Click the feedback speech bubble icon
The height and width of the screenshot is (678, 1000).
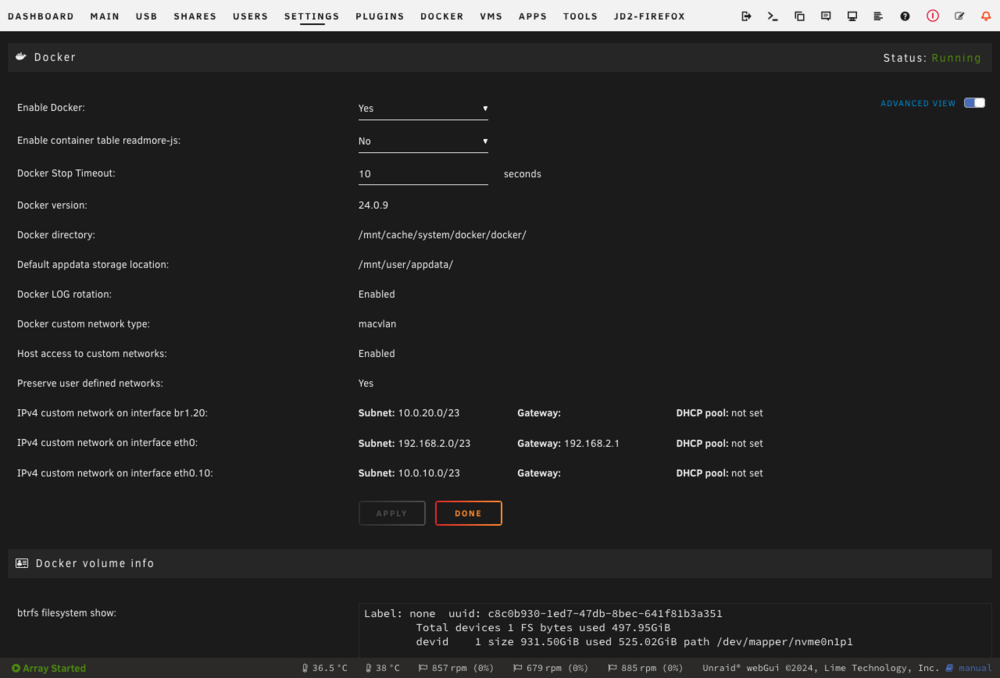point(826,16)
